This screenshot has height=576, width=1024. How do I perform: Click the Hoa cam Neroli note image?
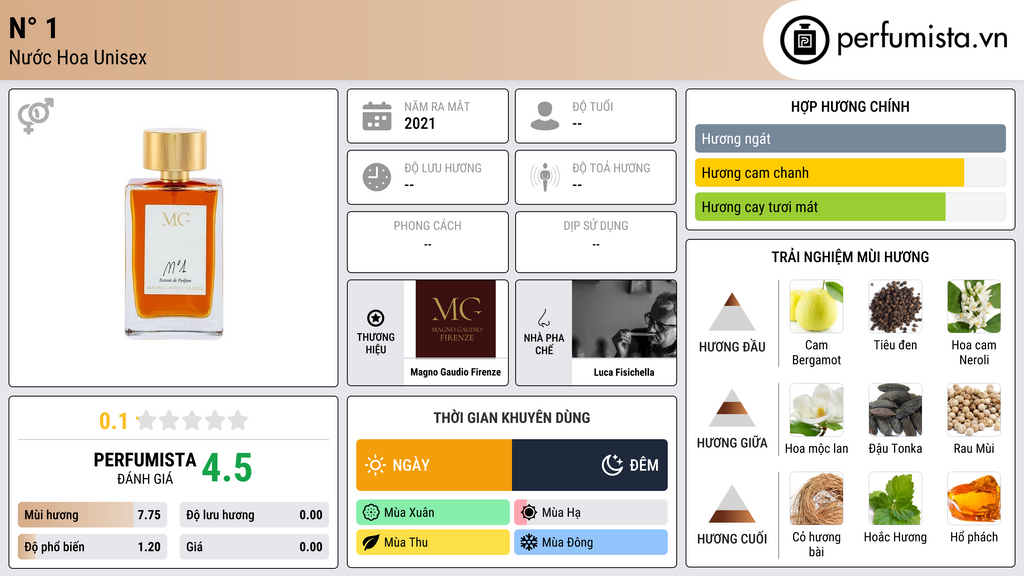click(x=974, y=306)
